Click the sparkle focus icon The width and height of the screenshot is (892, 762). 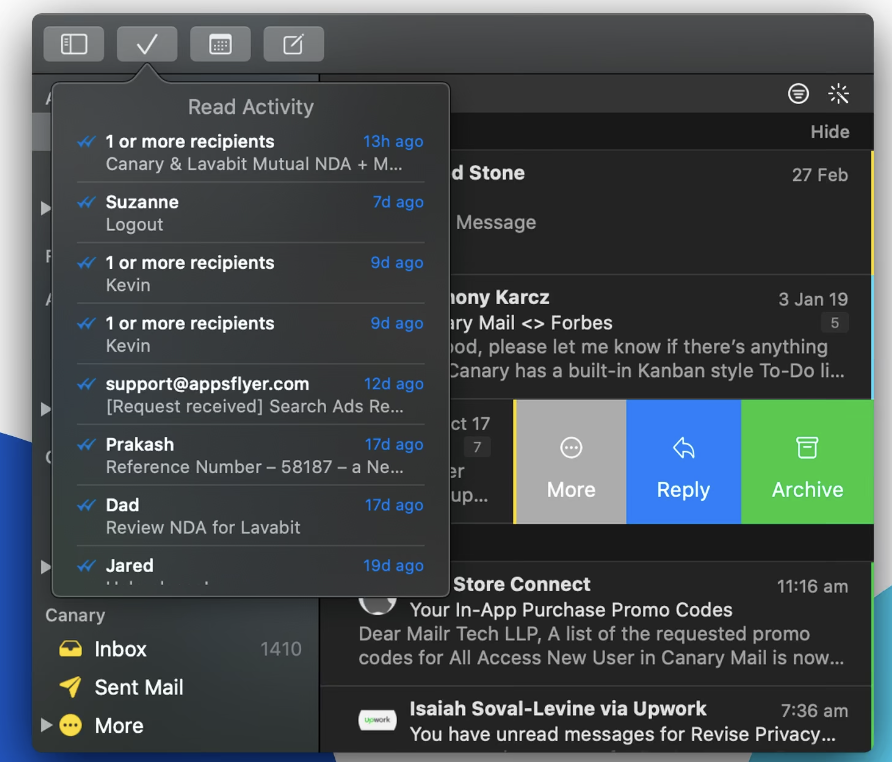coord(839,93)
